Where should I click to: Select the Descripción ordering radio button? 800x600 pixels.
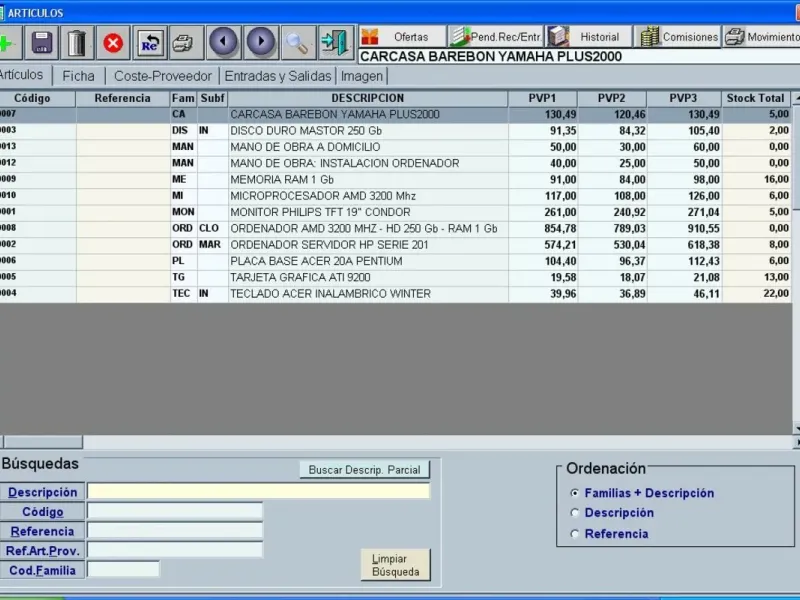(575, 513)
